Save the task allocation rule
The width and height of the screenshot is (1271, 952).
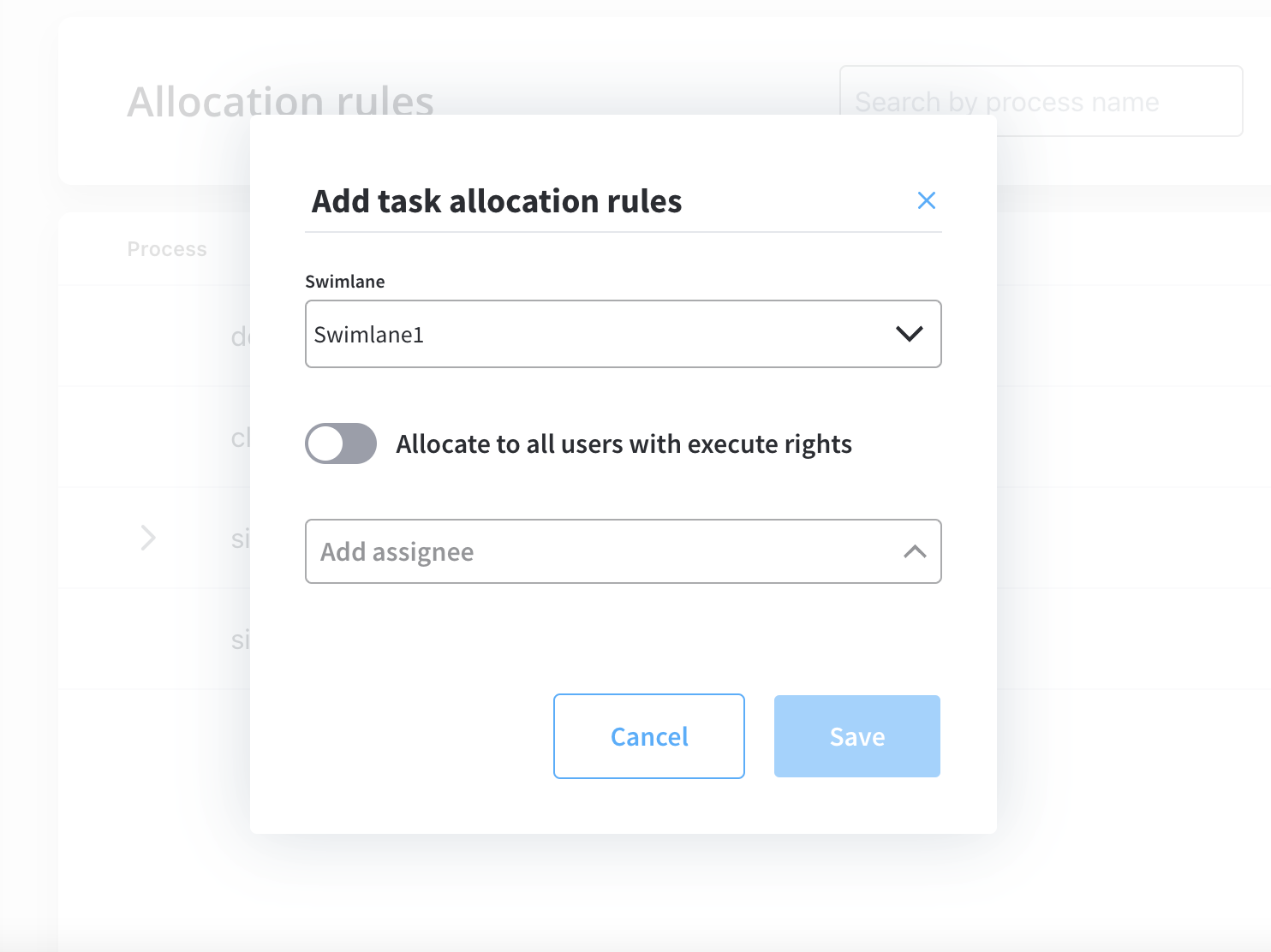pos(857,736)
